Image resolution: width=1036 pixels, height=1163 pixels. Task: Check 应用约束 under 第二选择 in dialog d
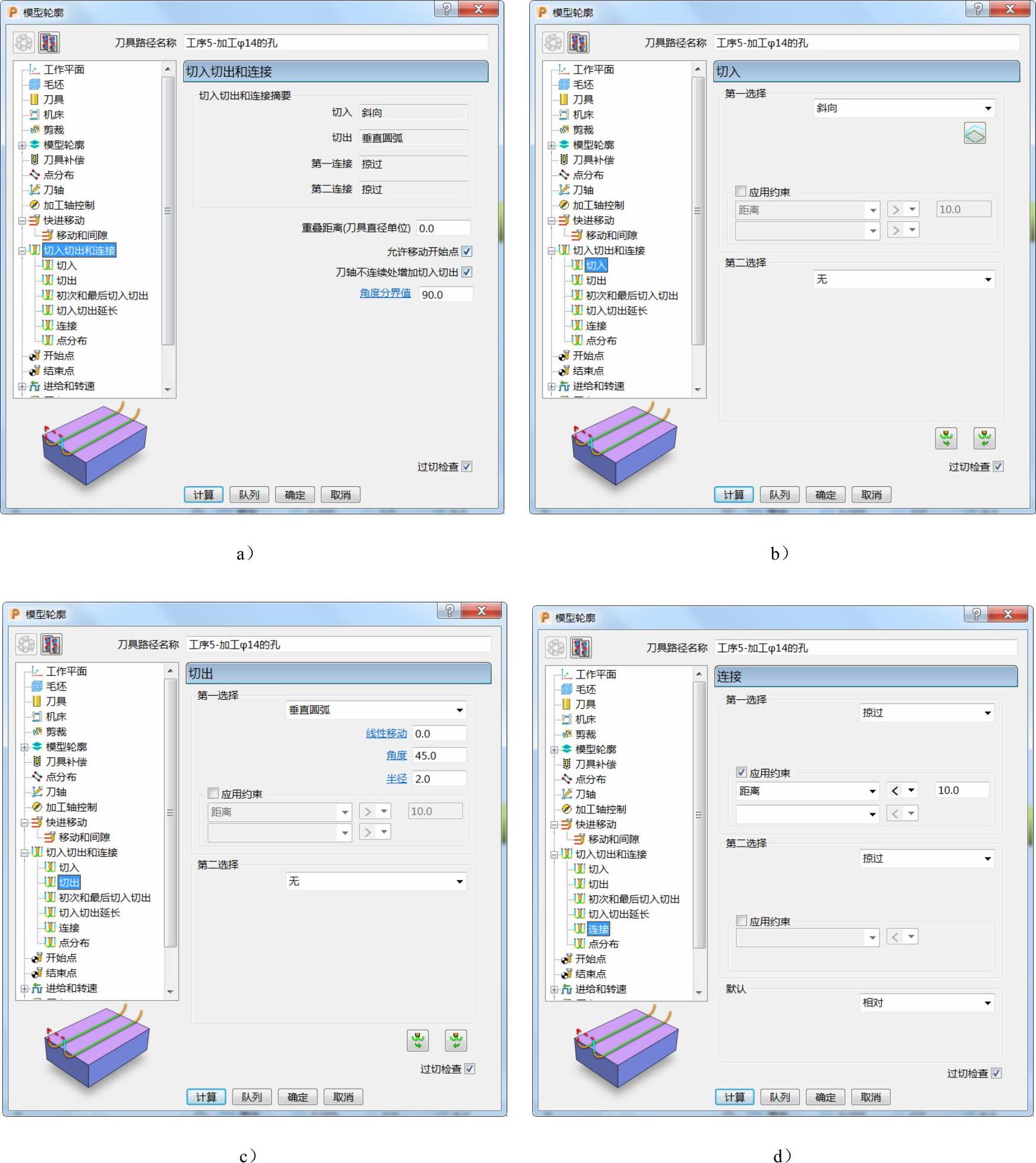pyautogui.click(x=742, y=921)
